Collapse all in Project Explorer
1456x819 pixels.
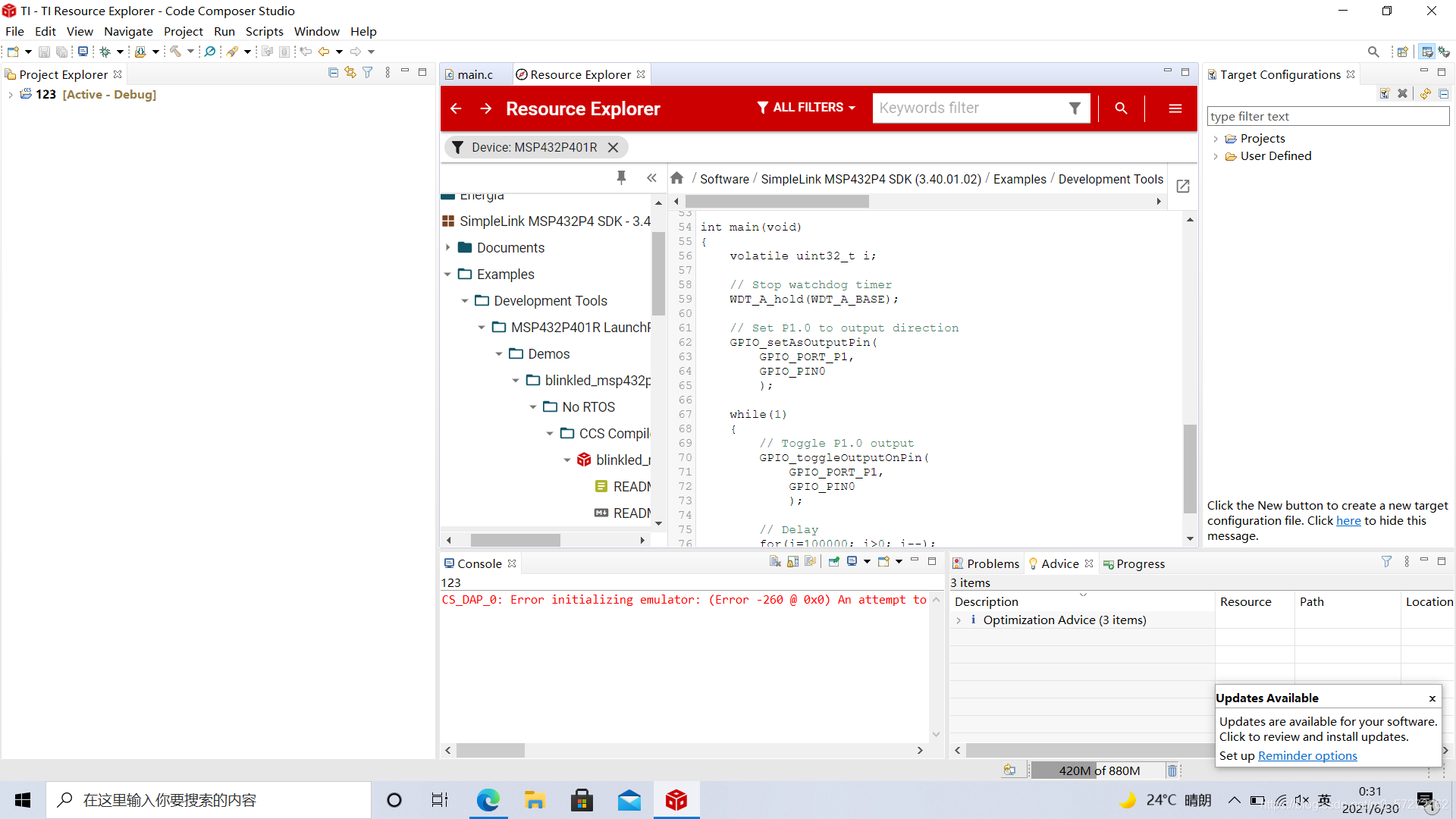(x=333, y=73)
